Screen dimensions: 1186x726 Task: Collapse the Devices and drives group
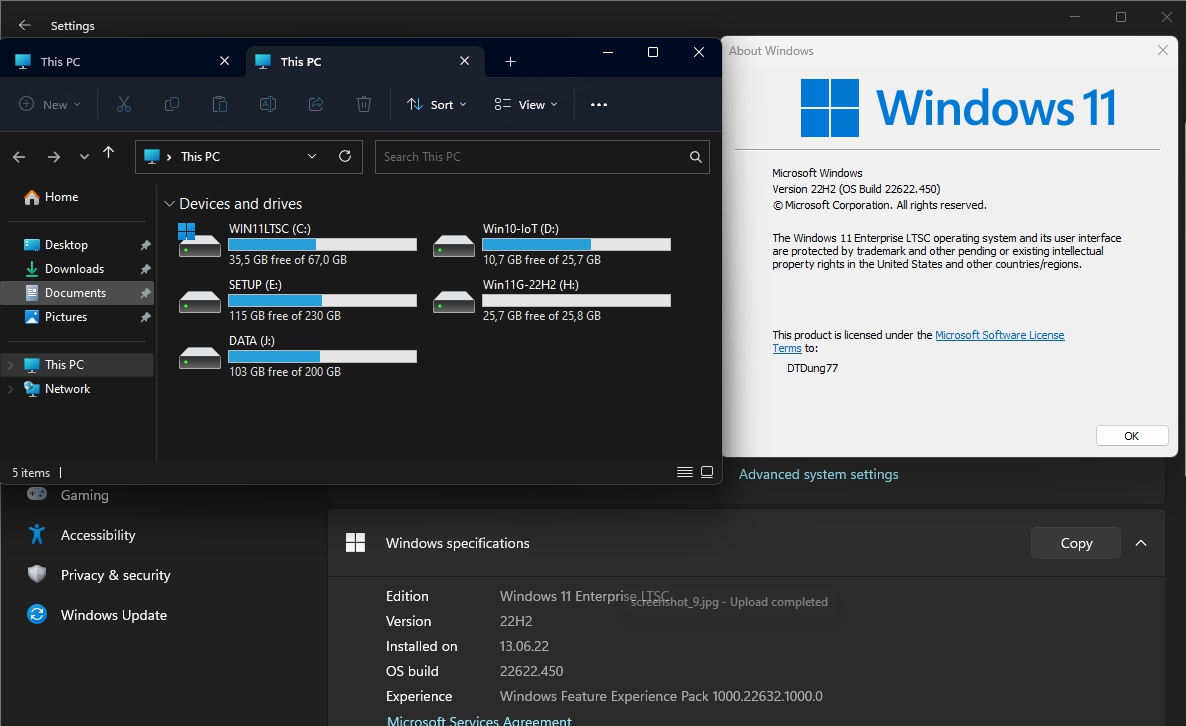pyautogui.click(x=169, y=203)
